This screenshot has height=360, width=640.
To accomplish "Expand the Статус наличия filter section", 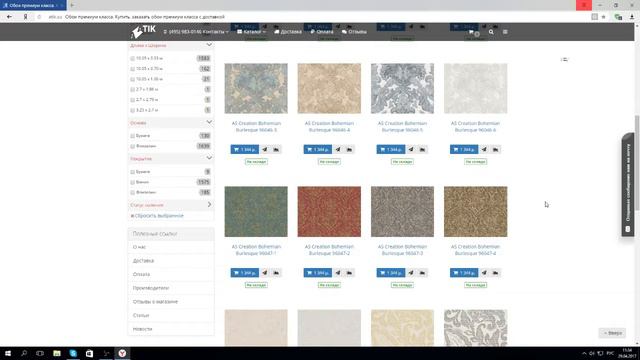I will pyautogui.click(x=209, y=204).
